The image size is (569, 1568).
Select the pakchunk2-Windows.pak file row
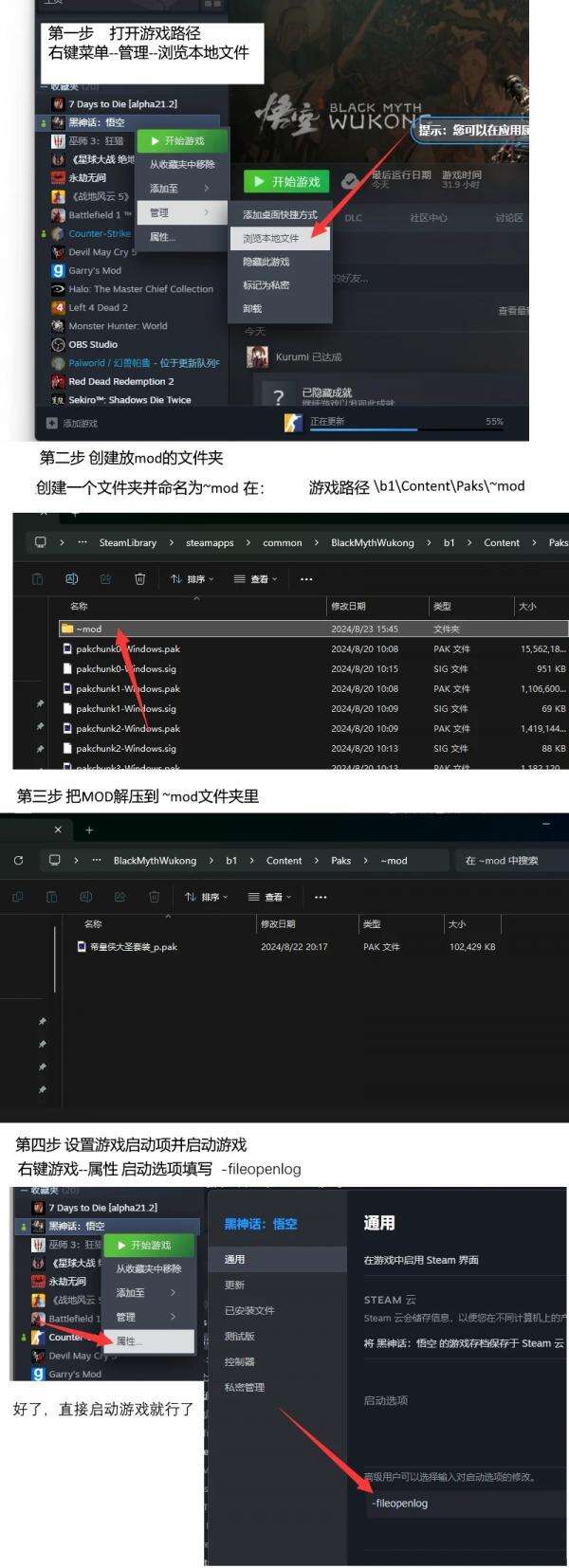(x=313, y=728)
